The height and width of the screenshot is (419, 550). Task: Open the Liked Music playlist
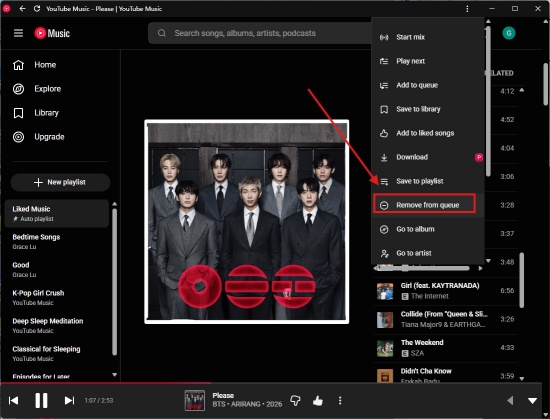tap(57, 214)
